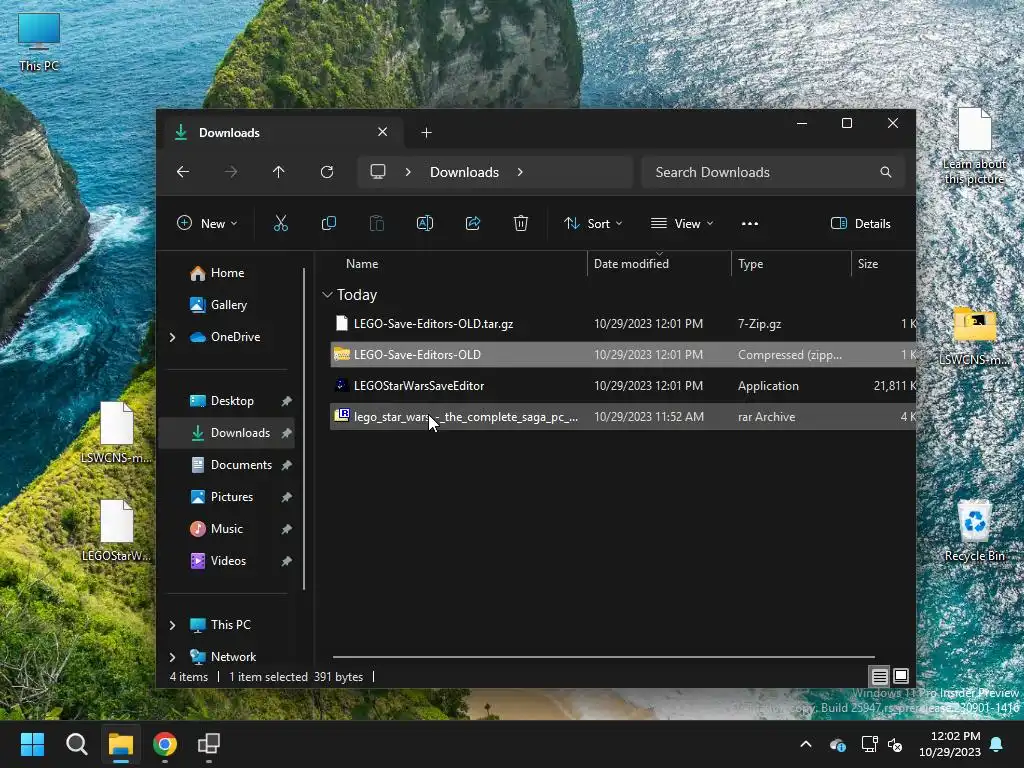Open the New dropdown menu

207,223
